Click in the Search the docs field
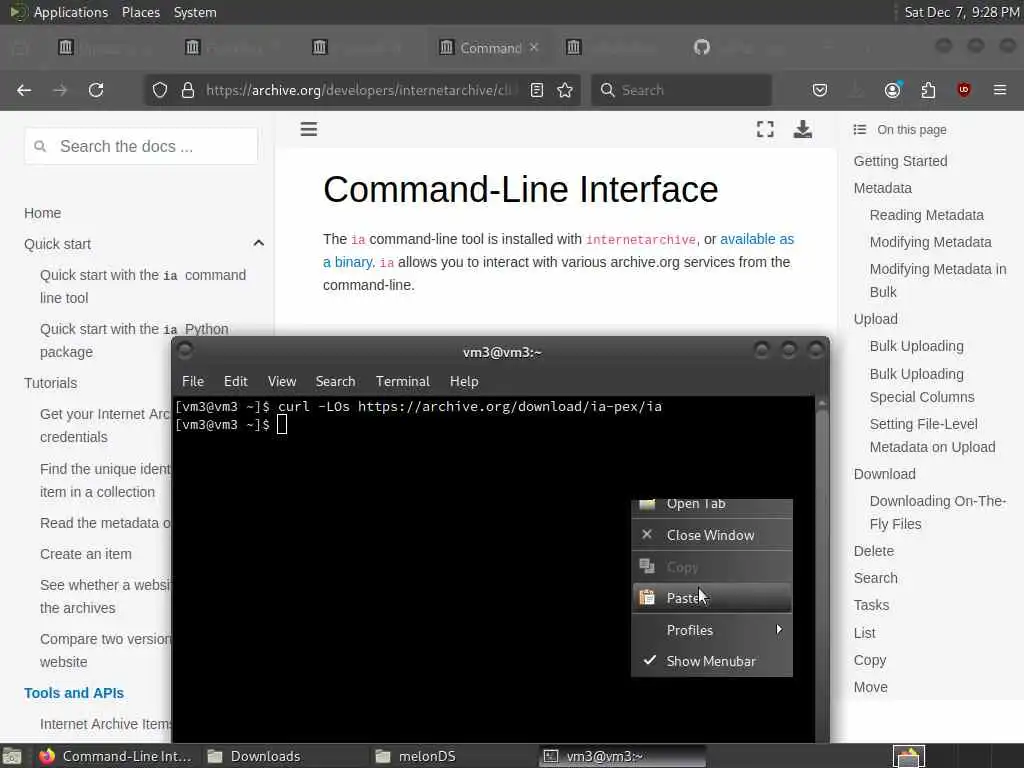Screen dimensions: 1024x768 coord(141,146)
